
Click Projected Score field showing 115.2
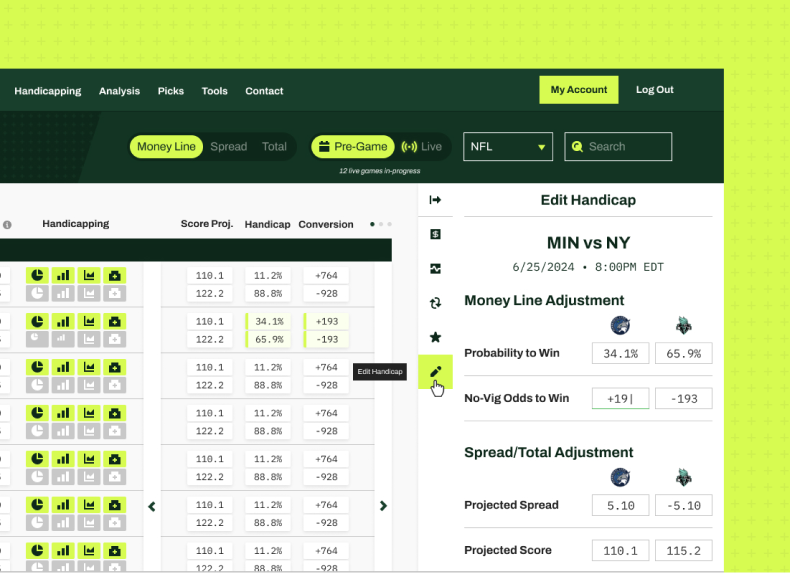point(684,551)
